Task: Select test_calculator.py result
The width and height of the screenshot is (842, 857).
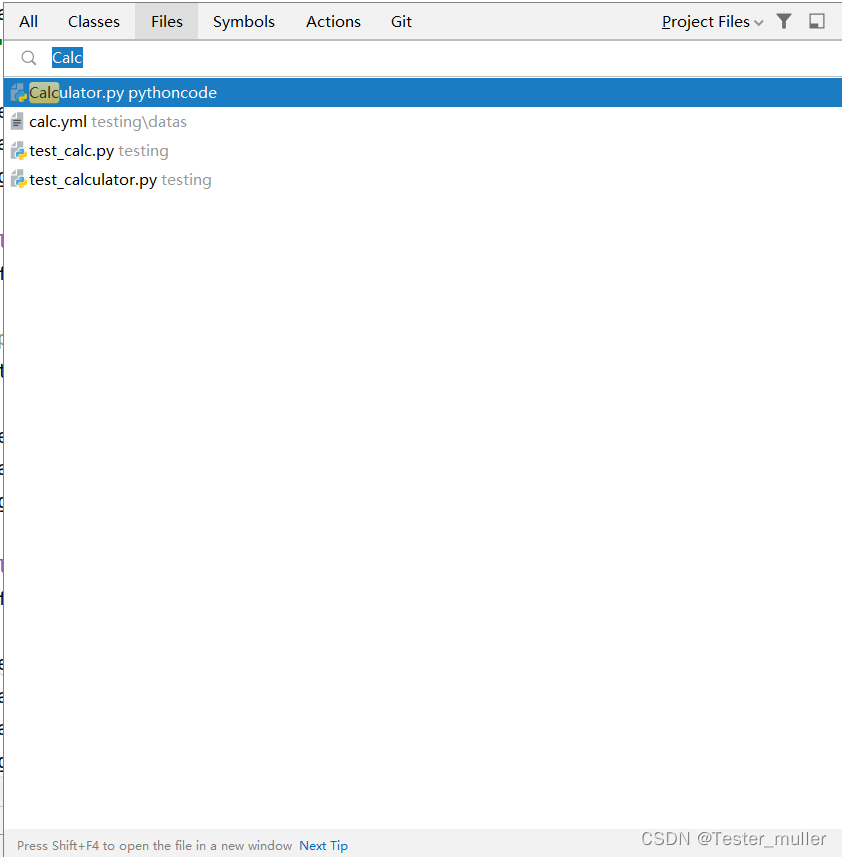Action: pyautogui.click(x=423, y=179)
